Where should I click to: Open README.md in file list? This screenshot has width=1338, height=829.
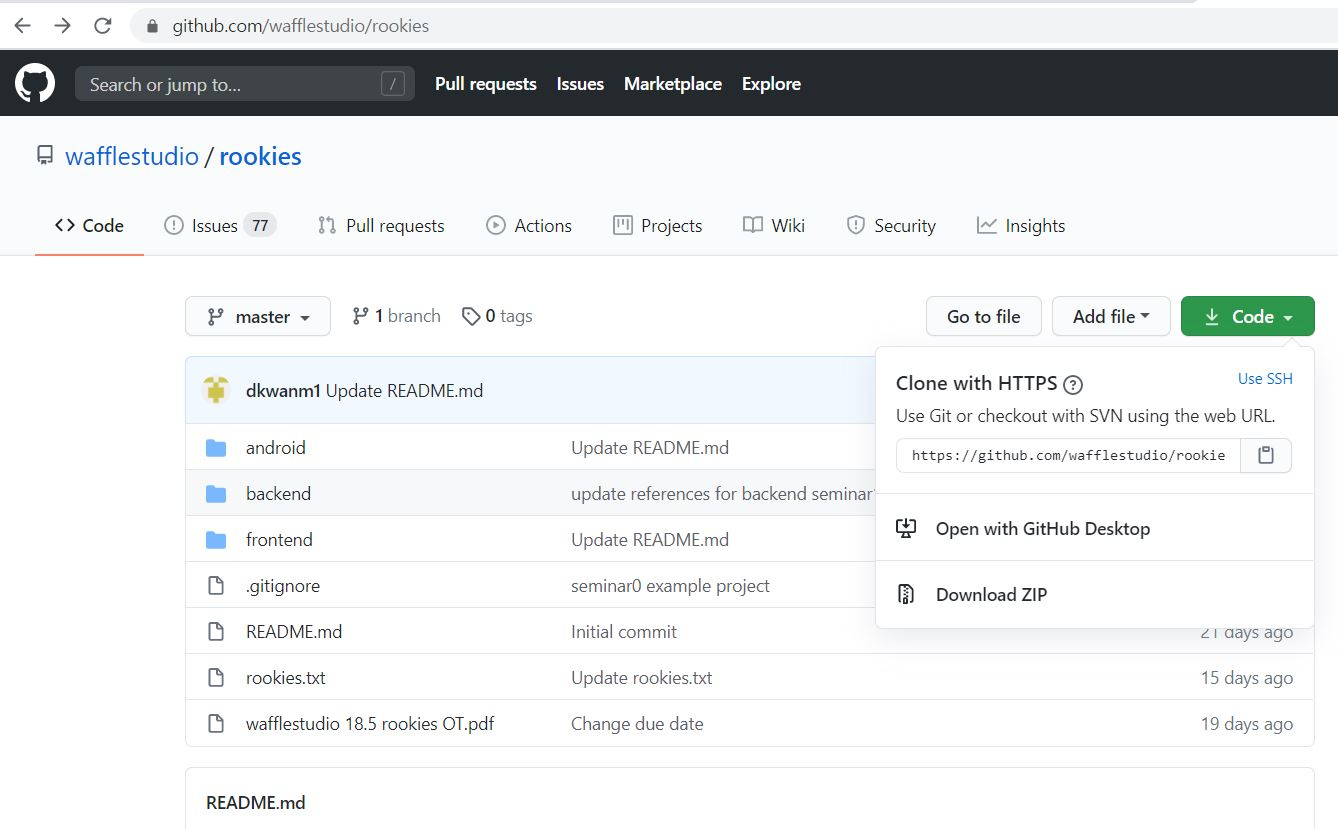click(x=294, y=632)
